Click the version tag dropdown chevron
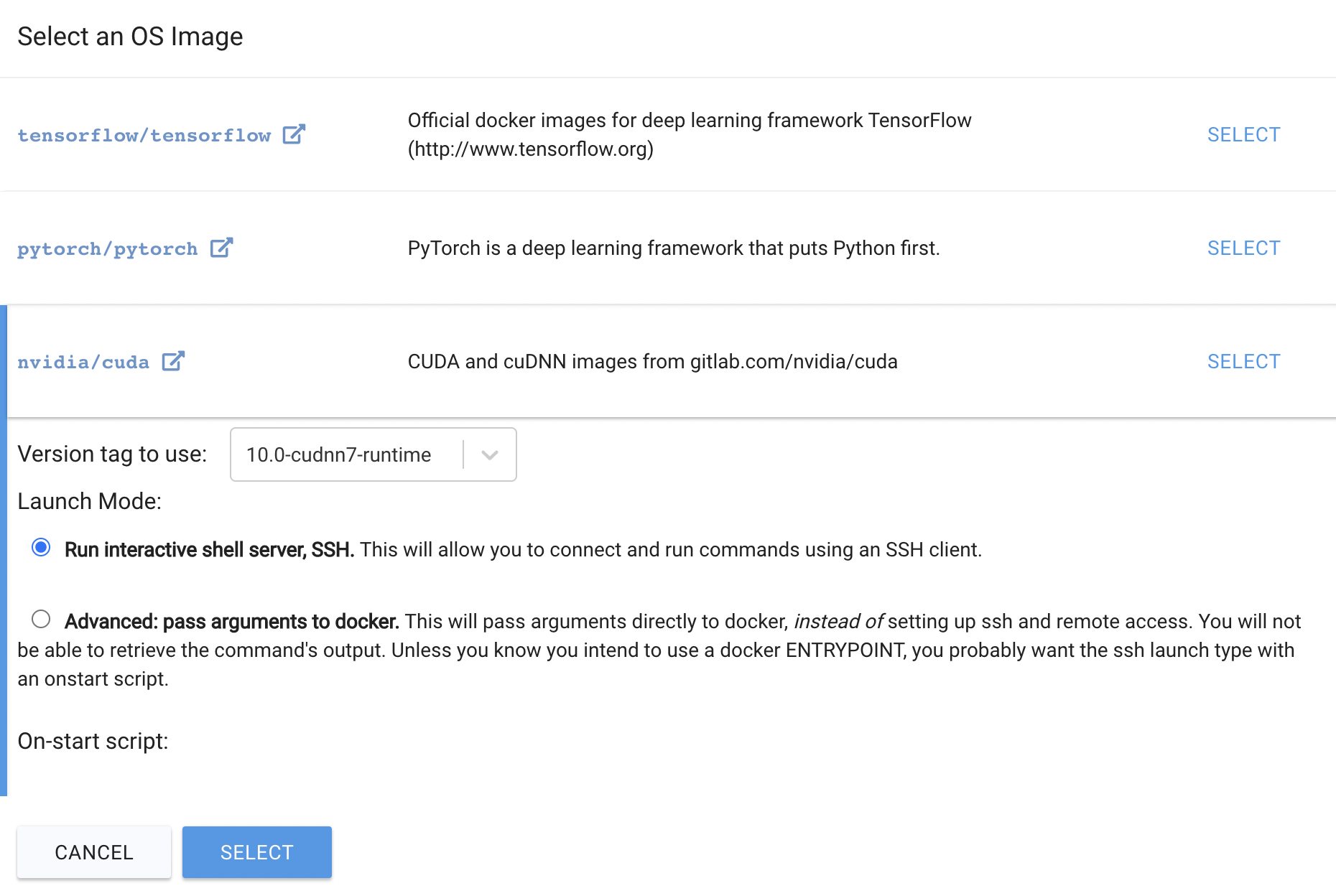The image size is (1336, 896). pyautogui.click(x=490, y=454)
